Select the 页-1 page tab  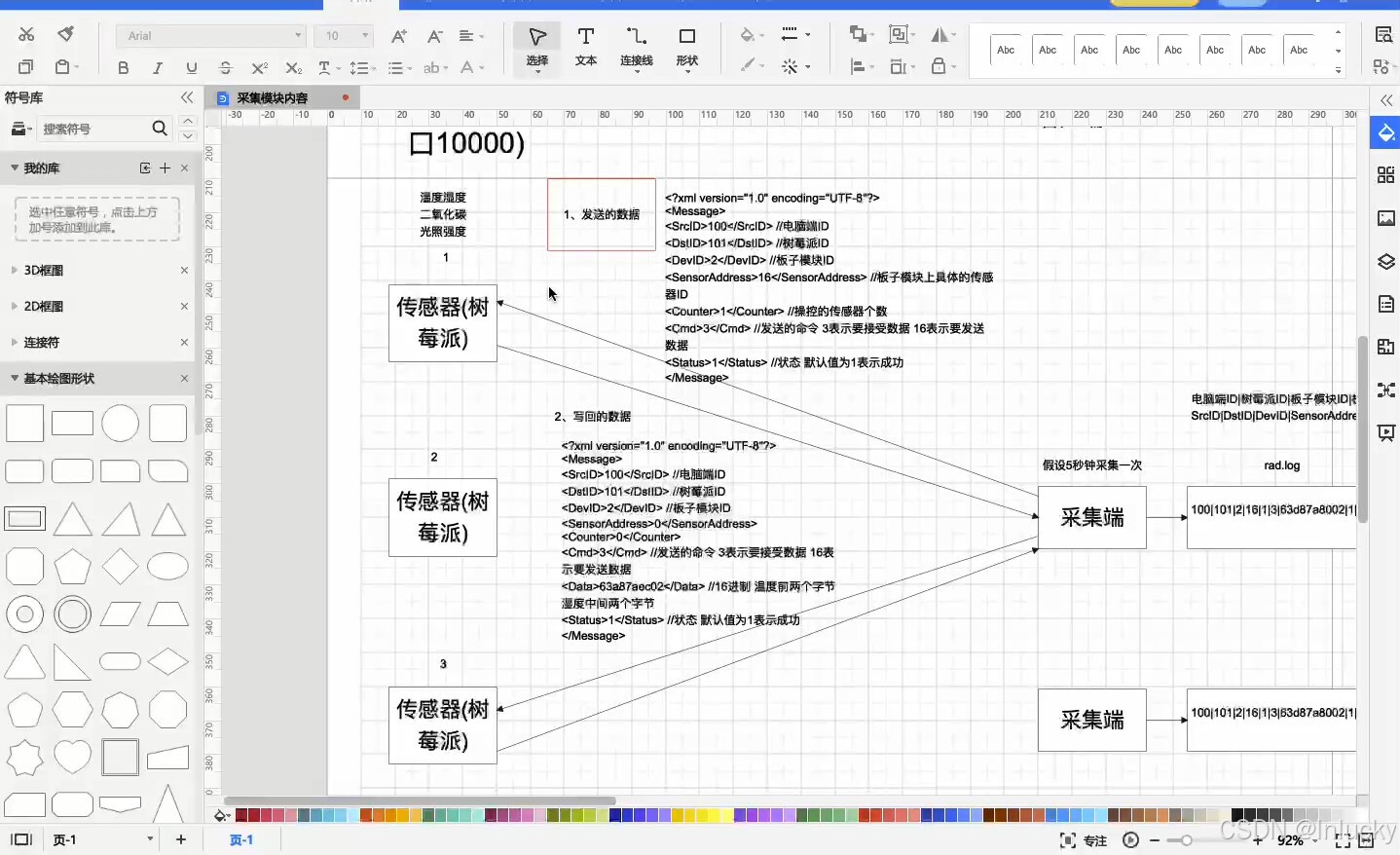(x=241, y=839)
